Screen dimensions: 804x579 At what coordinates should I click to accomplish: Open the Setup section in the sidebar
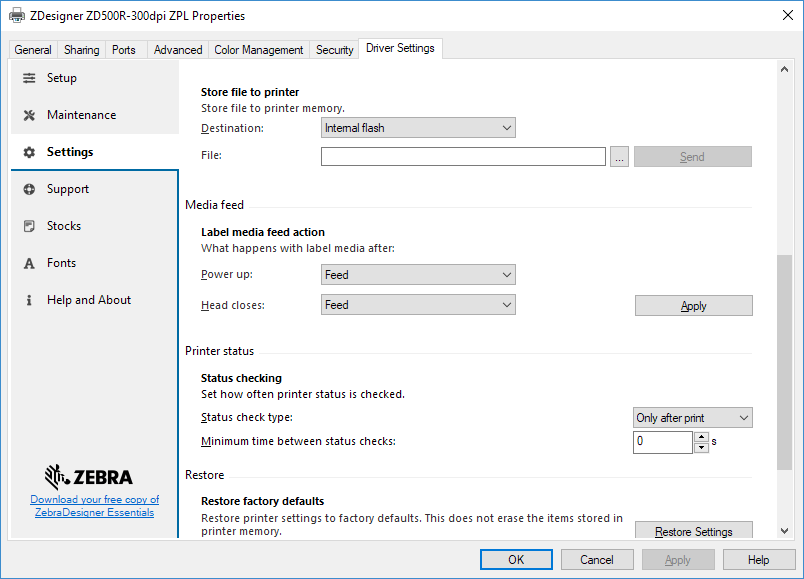click(x=27, y=78)
